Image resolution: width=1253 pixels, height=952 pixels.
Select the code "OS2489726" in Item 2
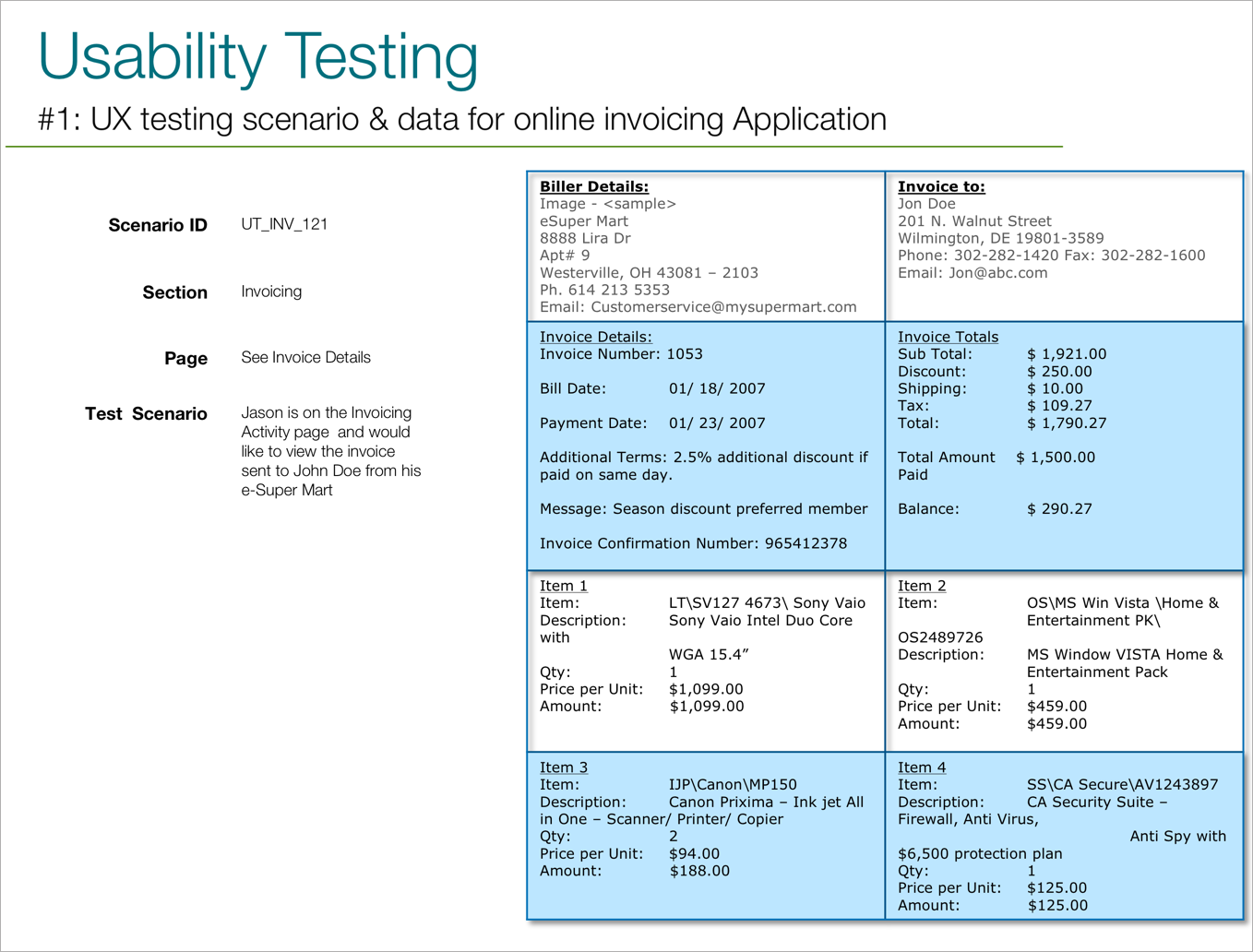tap(940, 637)
